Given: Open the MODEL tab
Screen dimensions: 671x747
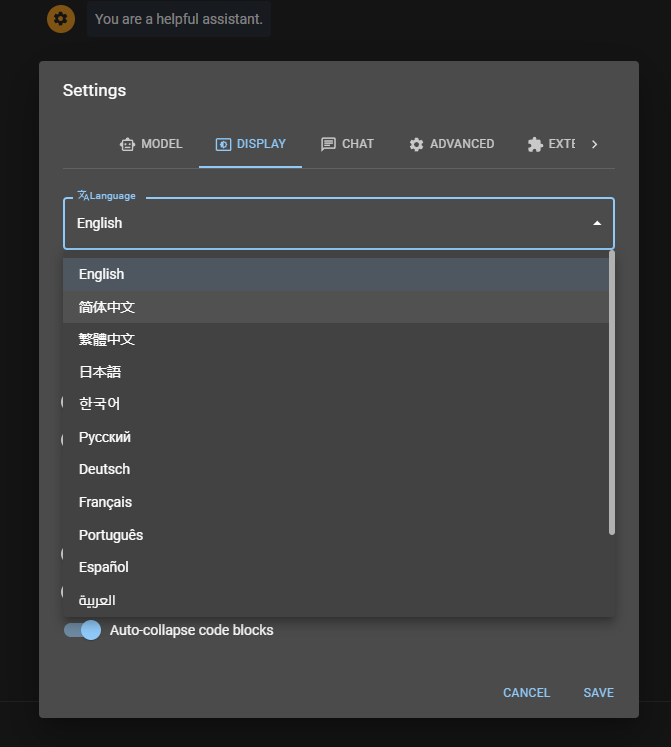Looking at the screenshot, I should pos(151,144).
